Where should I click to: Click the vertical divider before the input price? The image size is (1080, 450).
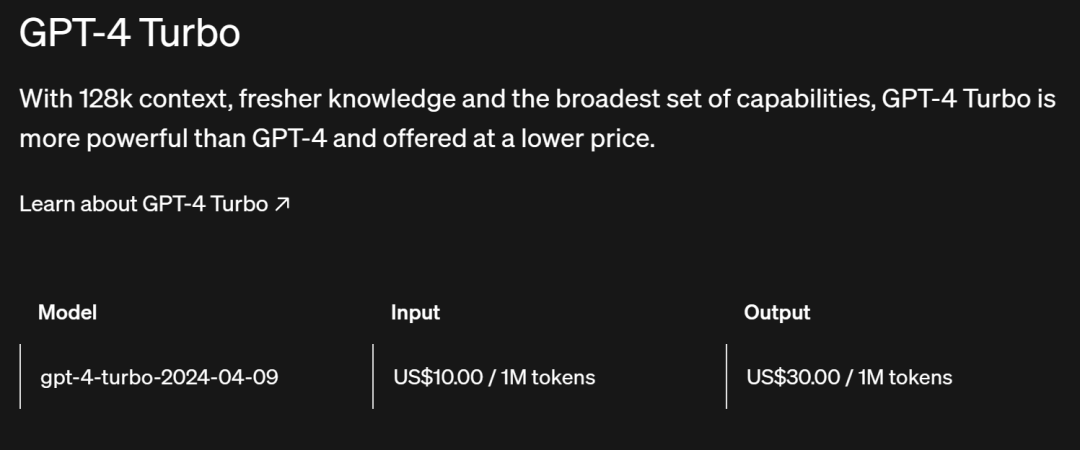373,376
